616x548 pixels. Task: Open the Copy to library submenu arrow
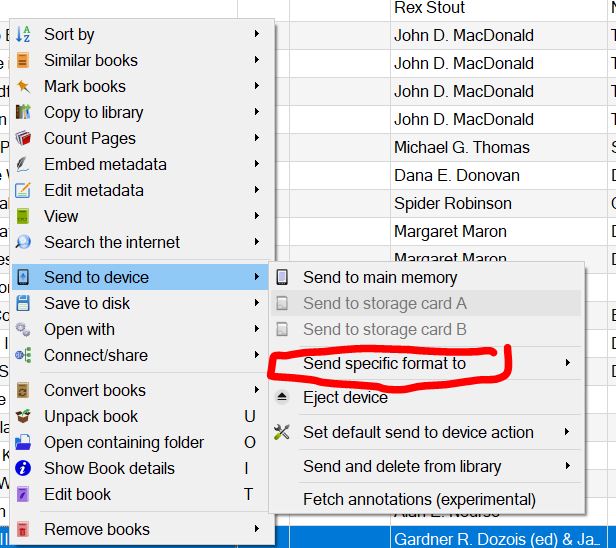pyautogui.click(x=257, y=112)
